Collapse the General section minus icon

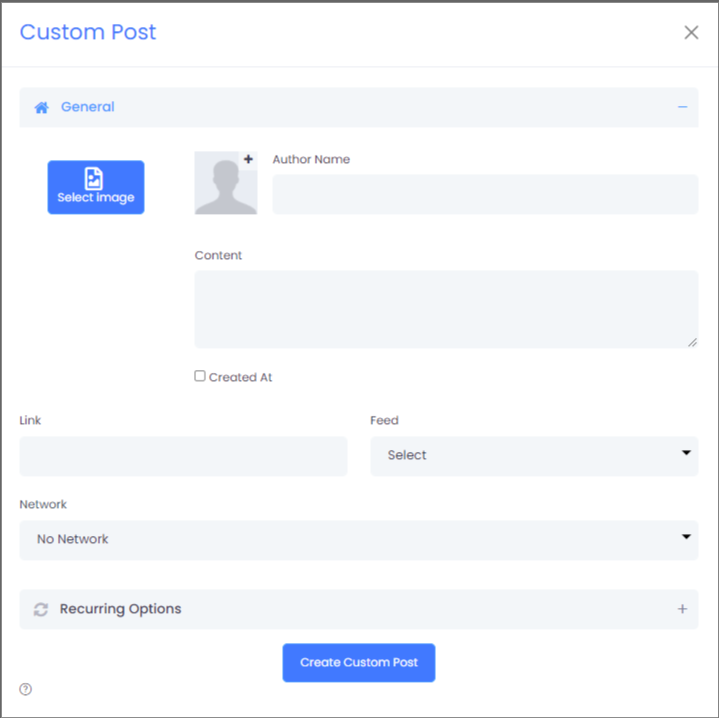point(682,107)
